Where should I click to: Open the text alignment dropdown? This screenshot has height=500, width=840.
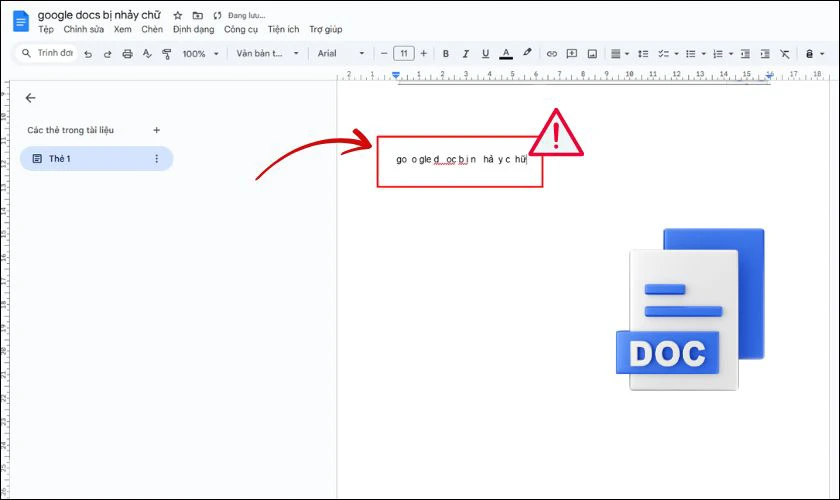[x=620, y=54]
